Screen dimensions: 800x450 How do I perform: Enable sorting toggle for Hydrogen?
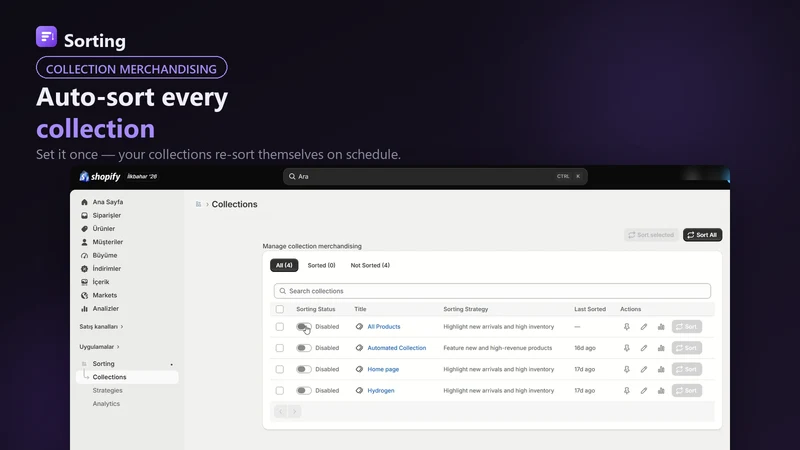pos(304,391)
